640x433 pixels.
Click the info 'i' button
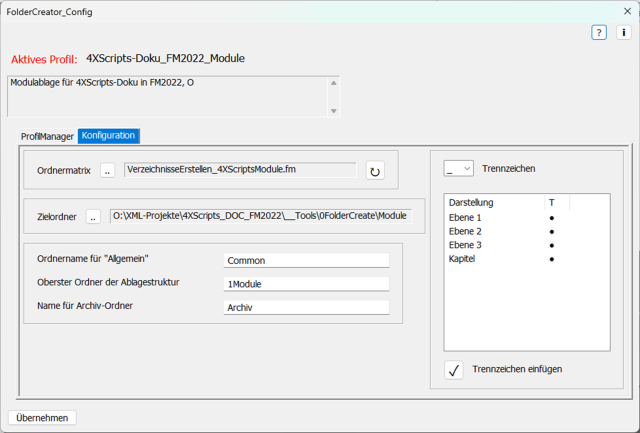click(x=623, y=33)
